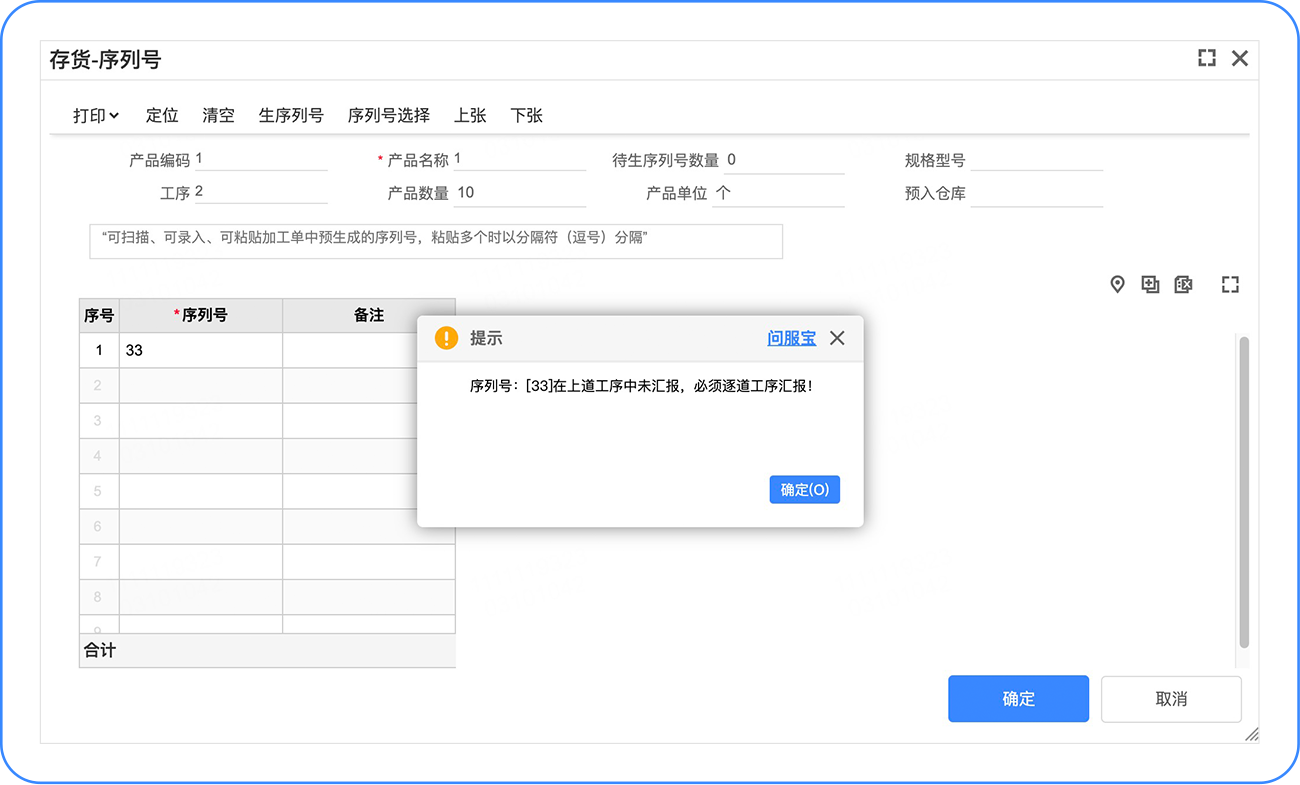The height and width of the screenshot is (785, 1300).
Task: Click the locate pin icon above the grid
Action: click(x=1118, y=285)
